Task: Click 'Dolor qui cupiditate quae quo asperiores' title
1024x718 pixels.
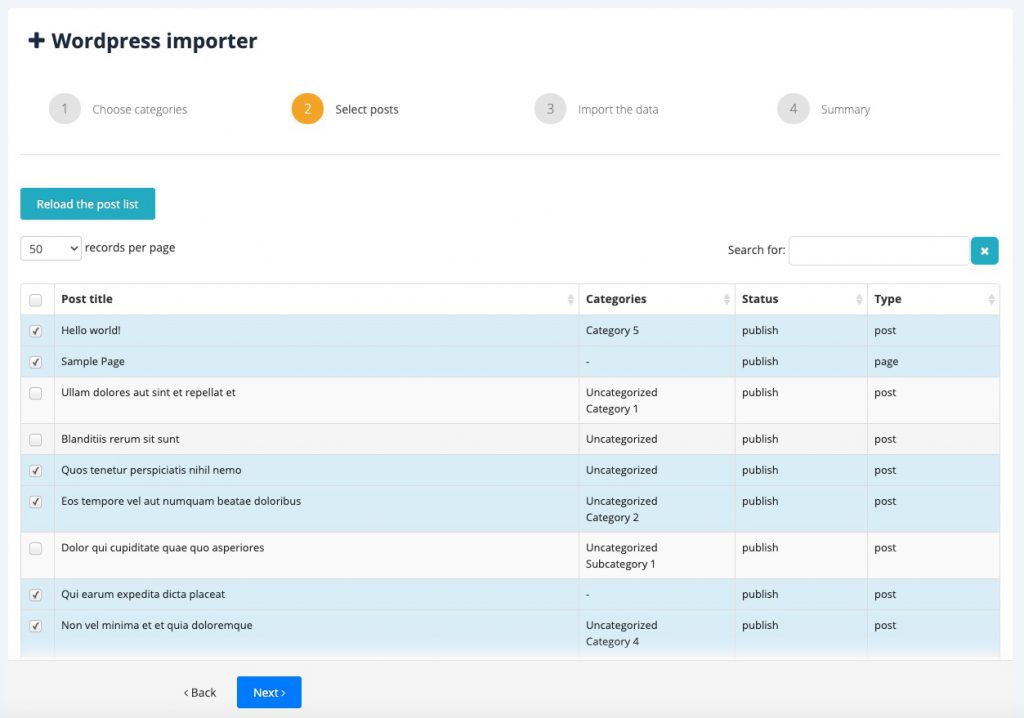Action: [x=163, y=547]
